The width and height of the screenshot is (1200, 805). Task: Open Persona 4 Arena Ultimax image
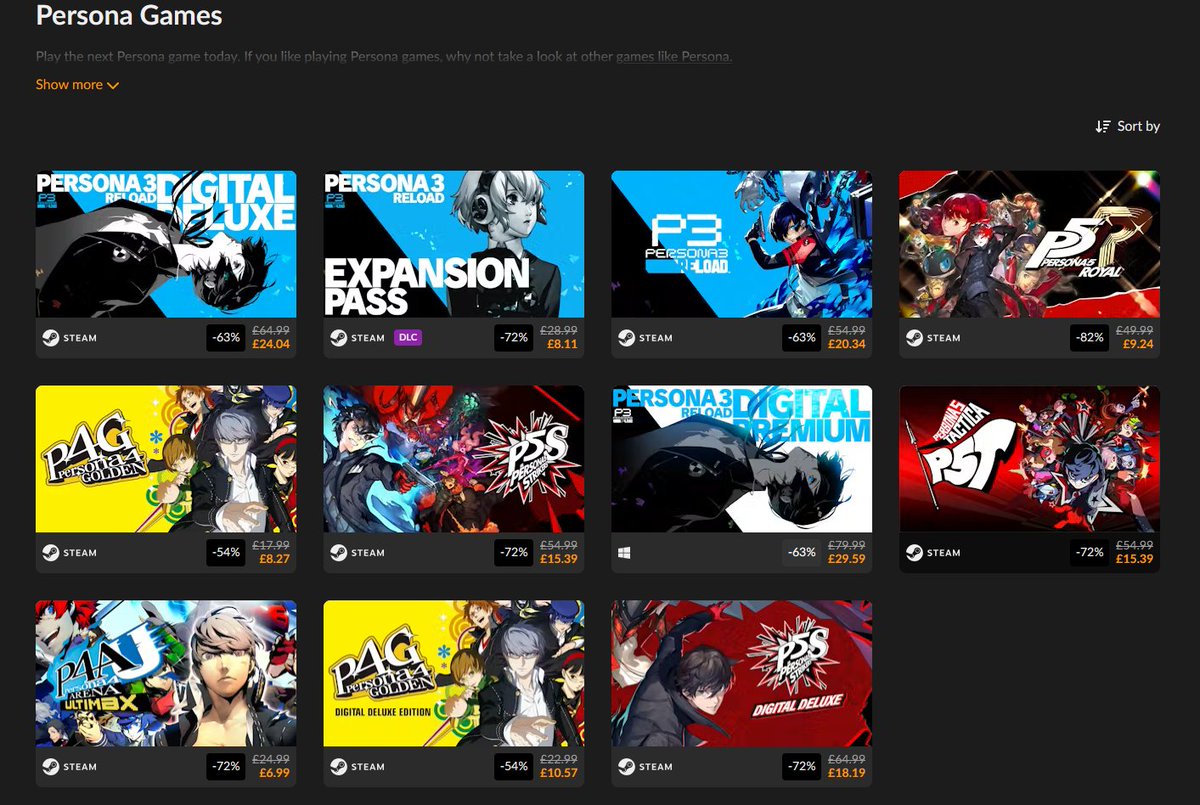pos(166,674)
